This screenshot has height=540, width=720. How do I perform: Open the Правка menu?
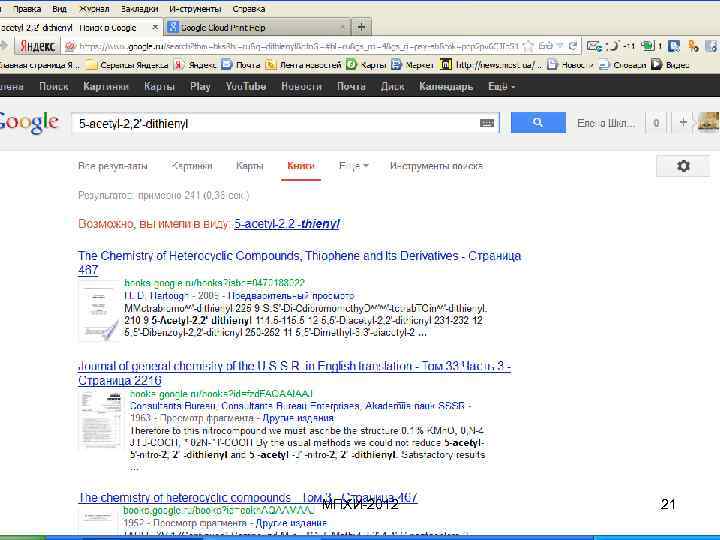27,9
